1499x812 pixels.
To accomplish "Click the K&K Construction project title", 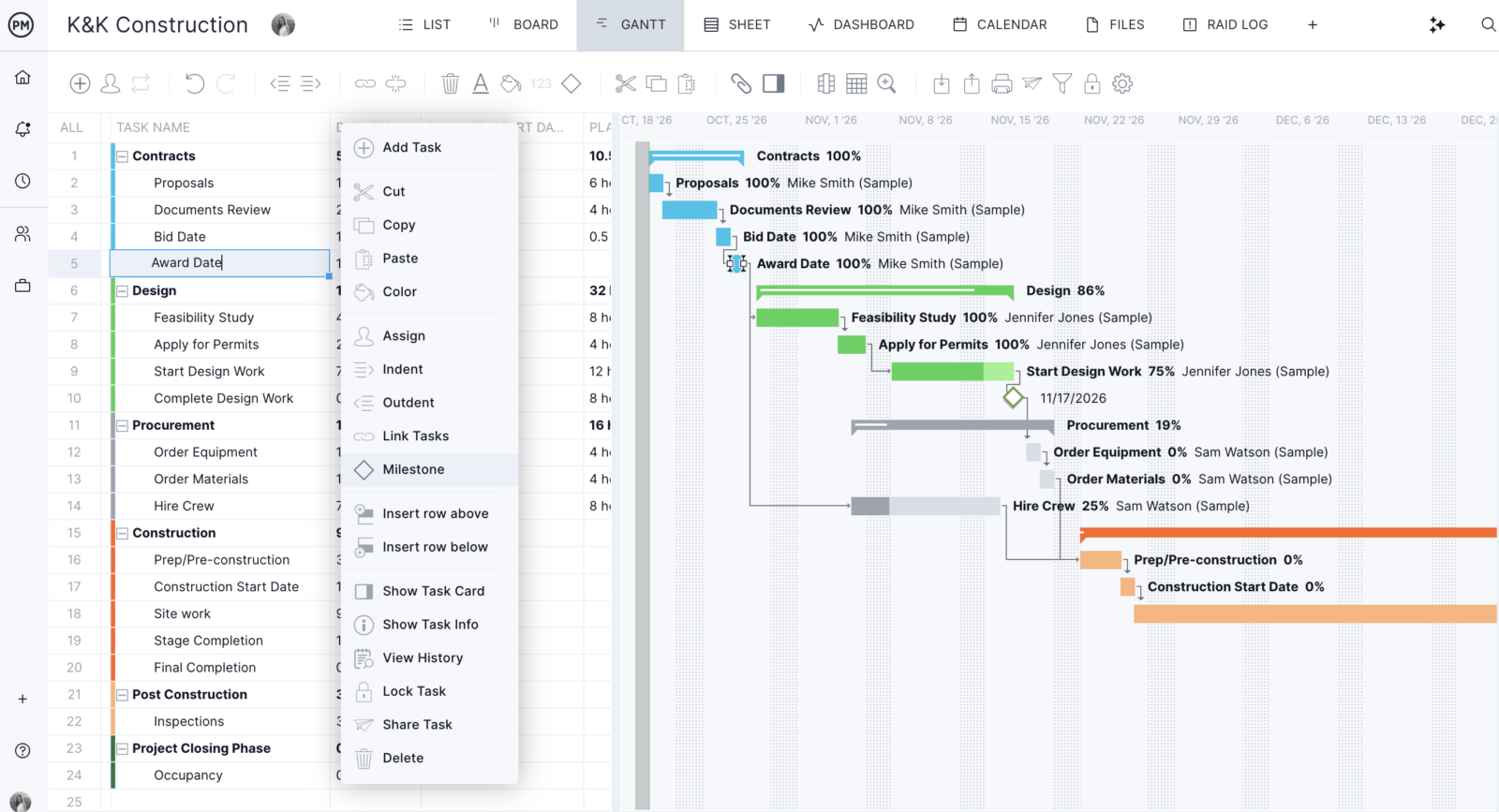I will (157, 25).
